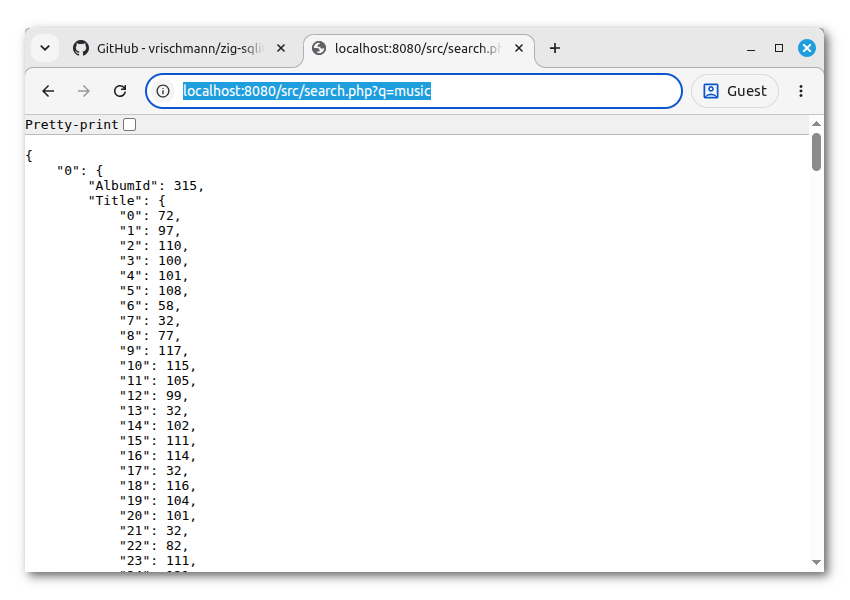Click the "20": 101 entry
850x600 pixels.
pyautogui.click(x=157, y=516)
